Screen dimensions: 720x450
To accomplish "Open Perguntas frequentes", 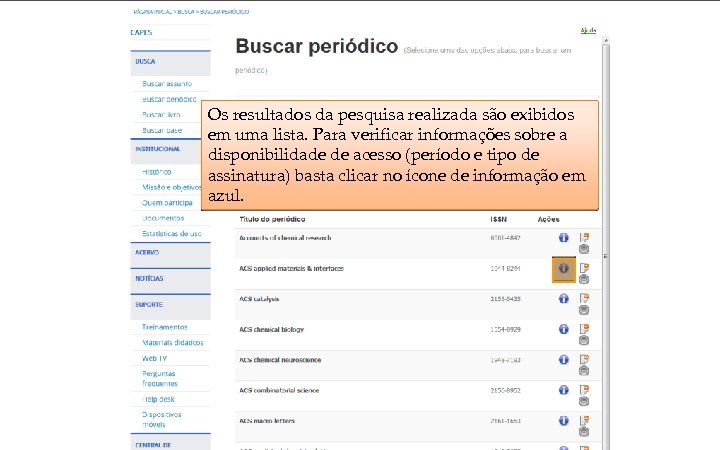I will pyautogui.click(x=160, y=378).
